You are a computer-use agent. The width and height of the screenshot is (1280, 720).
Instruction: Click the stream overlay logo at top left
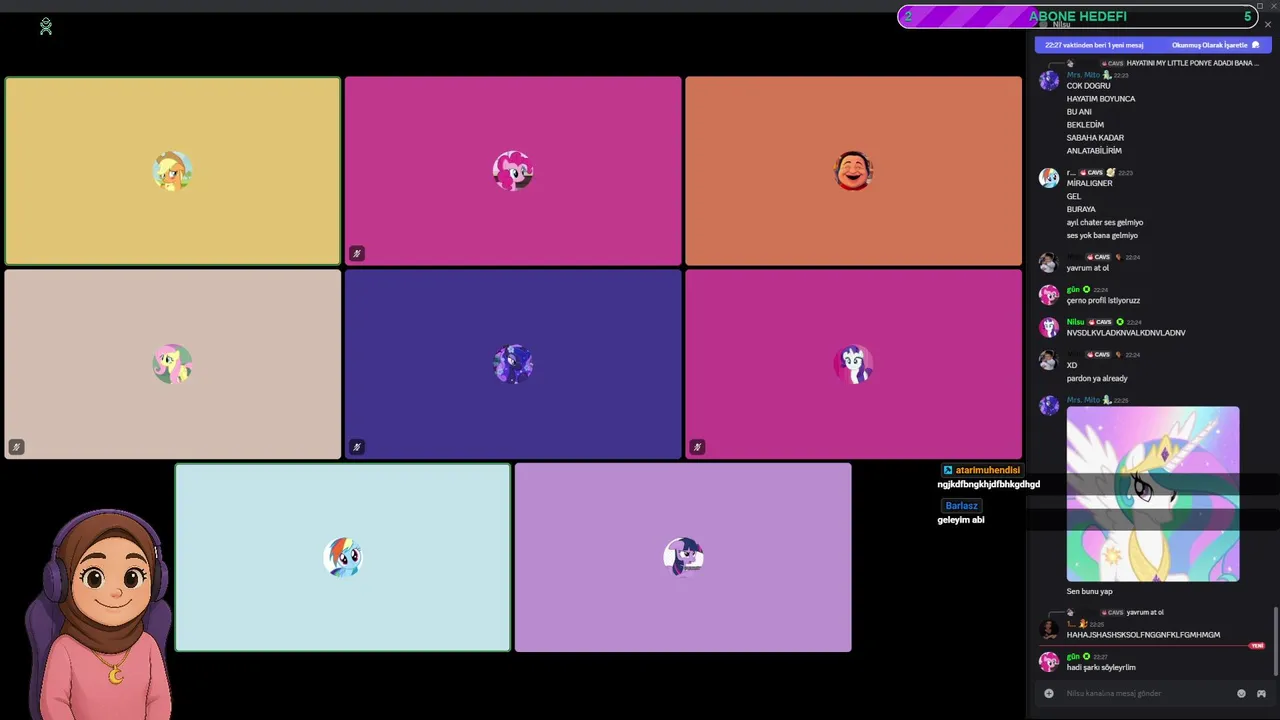pyautogui.click(x=45, y=27)
